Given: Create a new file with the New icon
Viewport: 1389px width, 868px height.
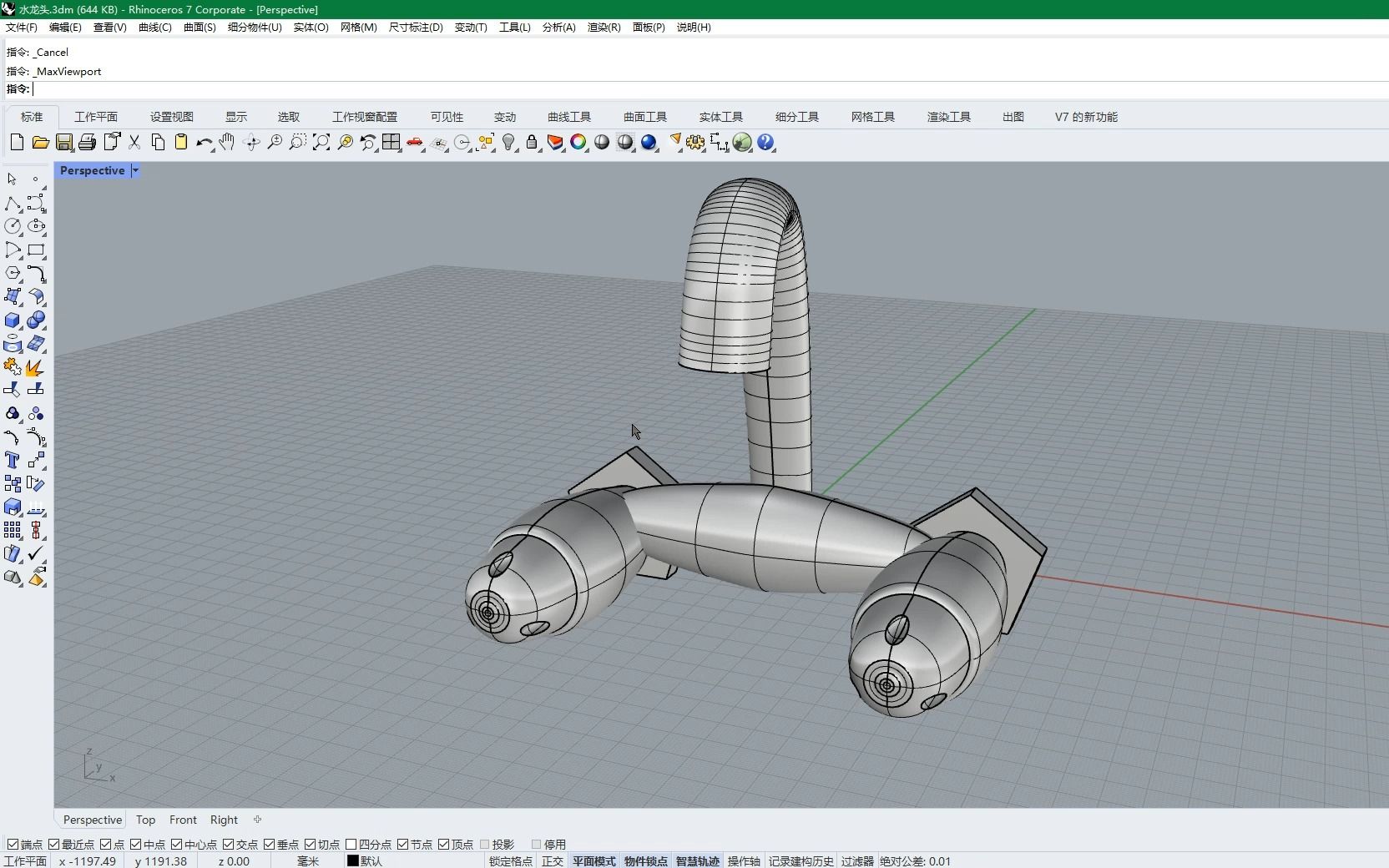Looking at the screenshot, I should coord(17,143).
